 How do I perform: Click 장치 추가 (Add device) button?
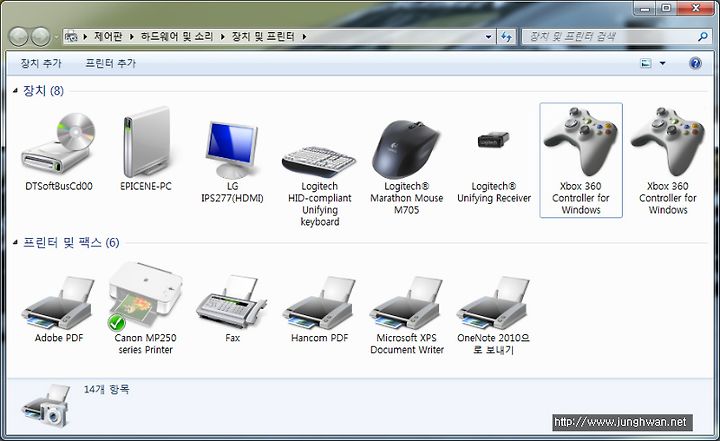point(40,63)
